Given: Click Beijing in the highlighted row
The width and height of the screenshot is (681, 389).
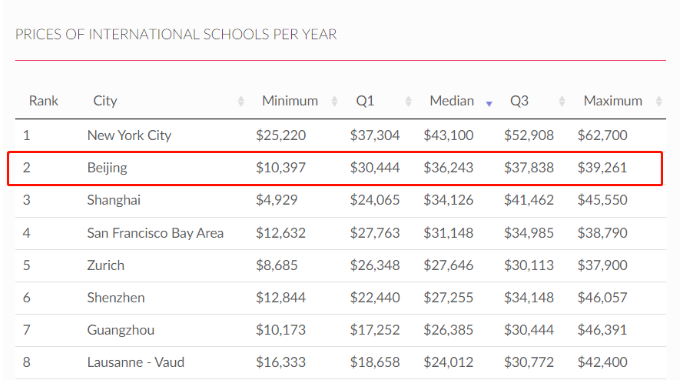Looking at the screenshot, I should (x=107, y=168).
